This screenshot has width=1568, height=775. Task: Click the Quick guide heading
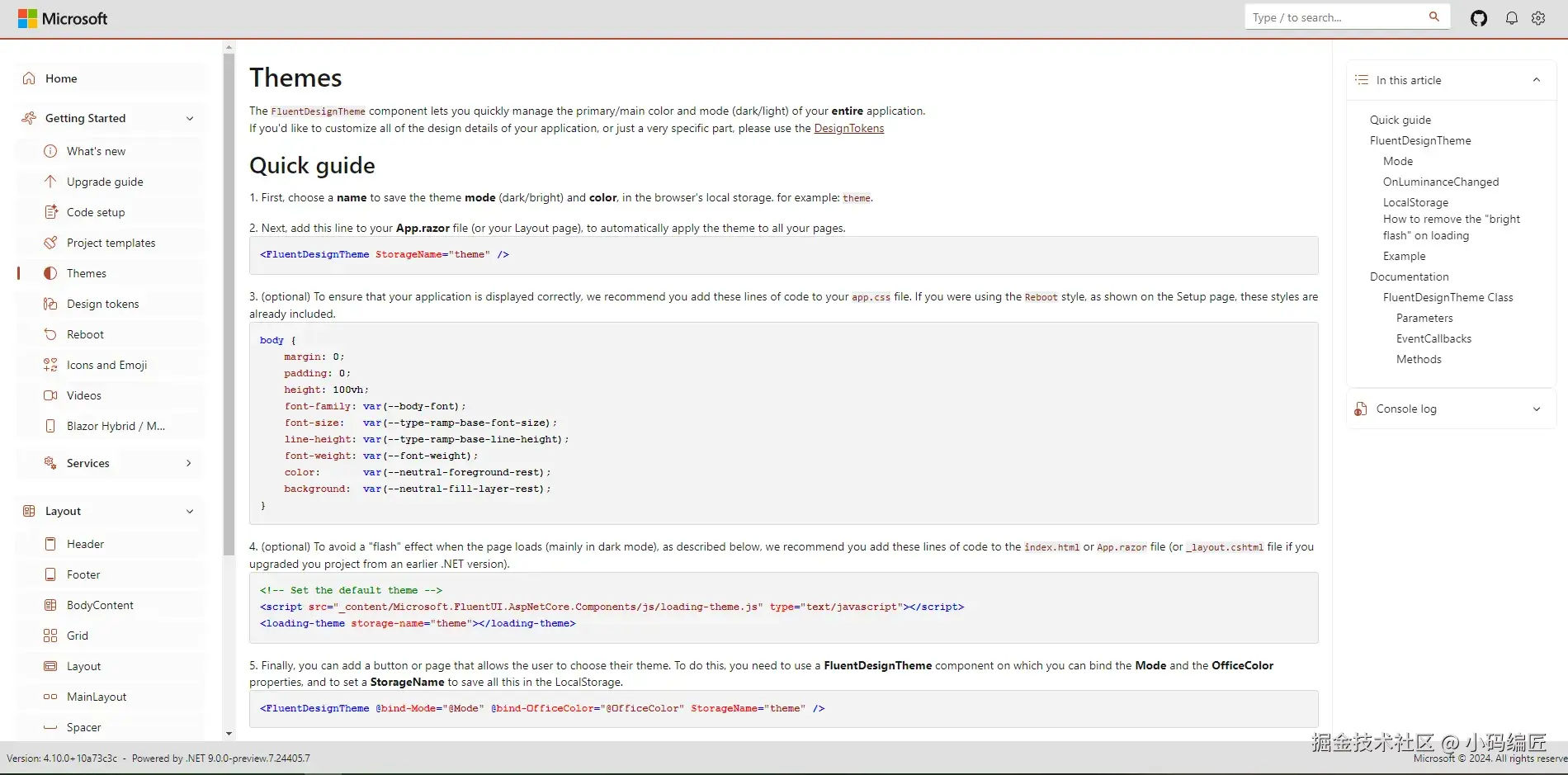tap(312, 165)
